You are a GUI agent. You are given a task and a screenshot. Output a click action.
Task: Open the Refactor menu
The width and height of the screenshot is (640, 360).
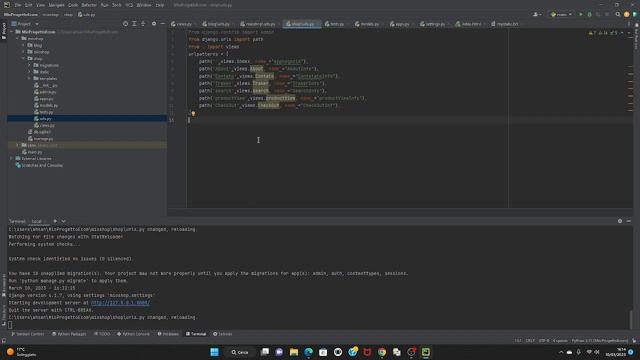tap(89, 5)
